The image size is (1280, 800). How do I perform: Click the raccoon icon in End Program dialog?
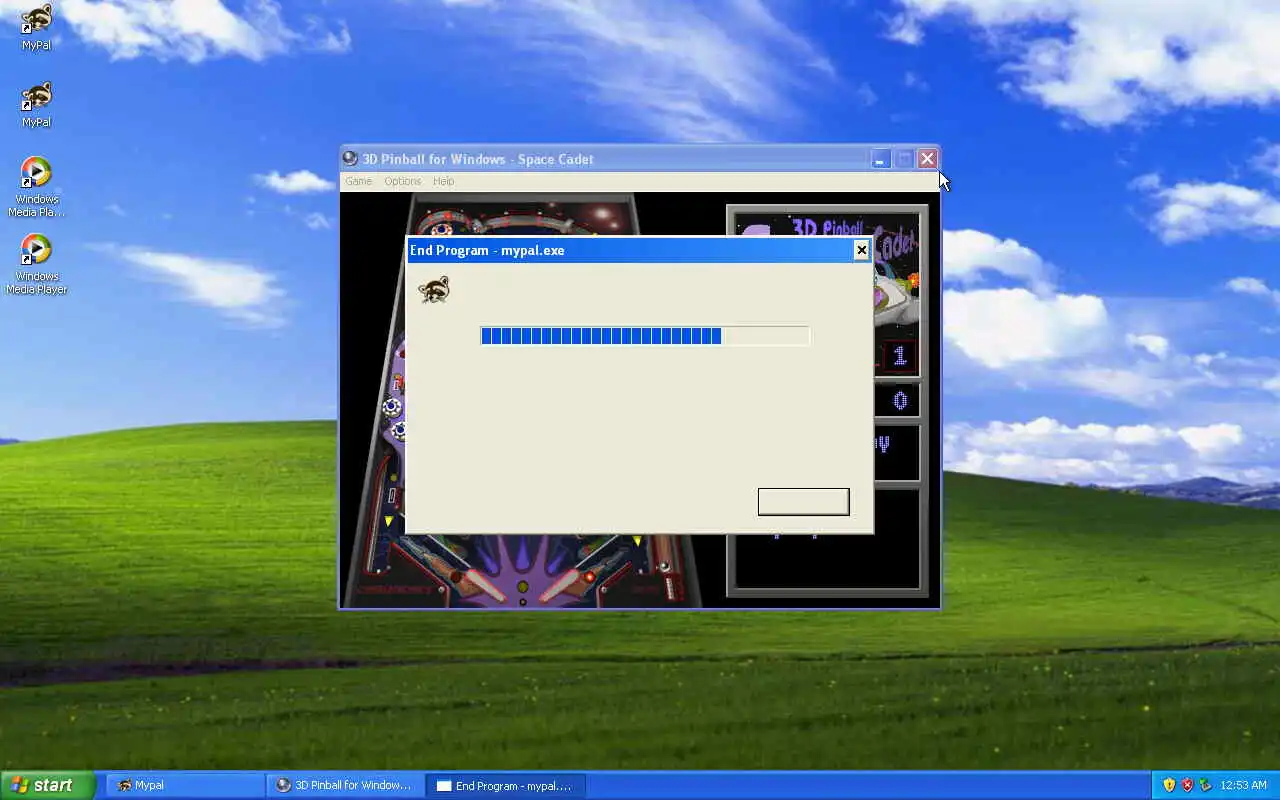[x=434, y=290]
